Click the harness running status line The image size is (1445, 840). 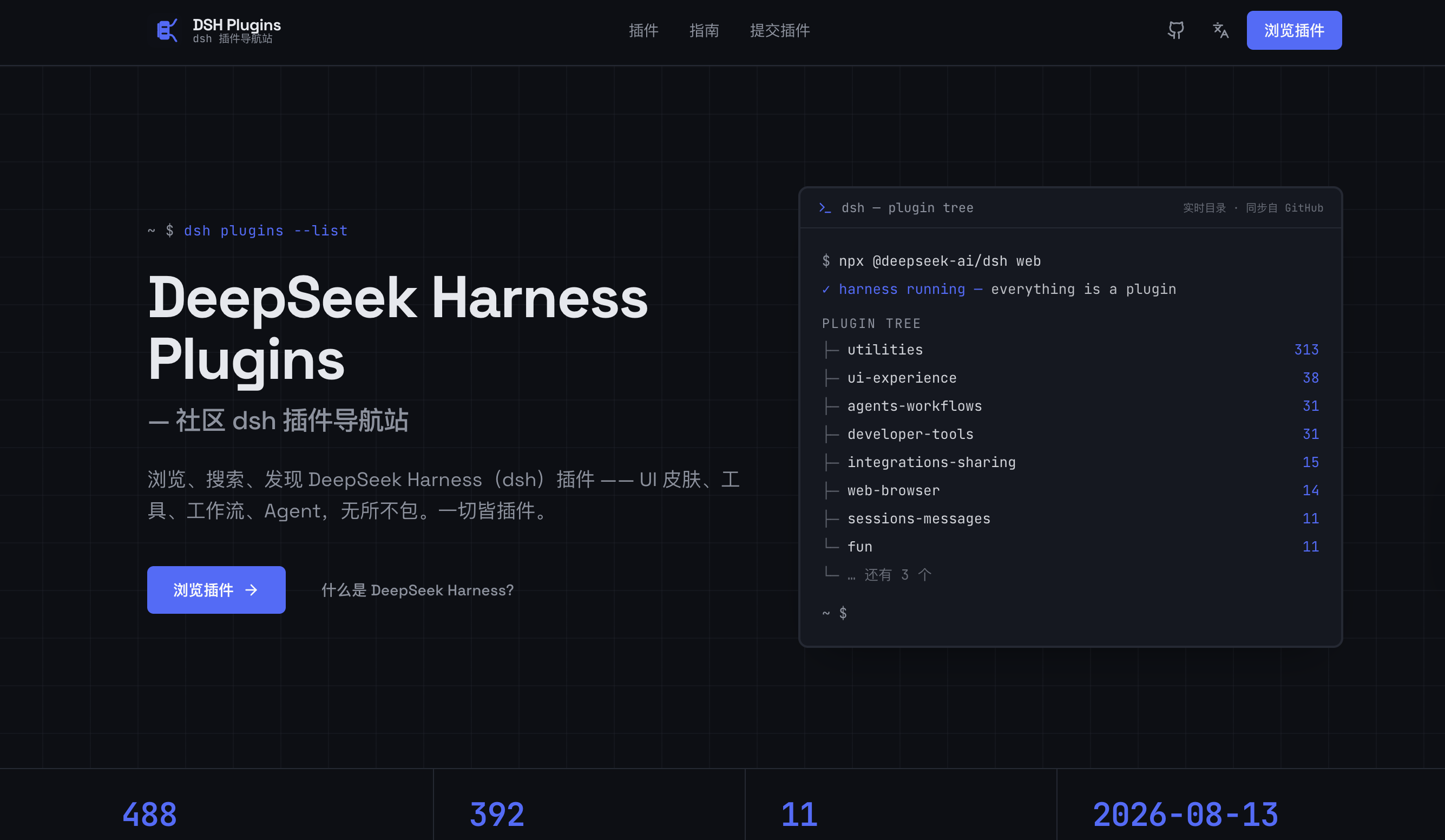point(999,289)
